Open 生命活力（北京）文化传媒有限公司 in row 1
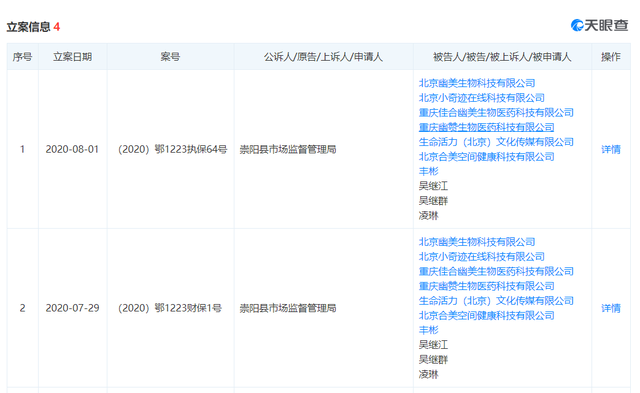This screenshot has width=640, height=393. (x=496, y=142)
